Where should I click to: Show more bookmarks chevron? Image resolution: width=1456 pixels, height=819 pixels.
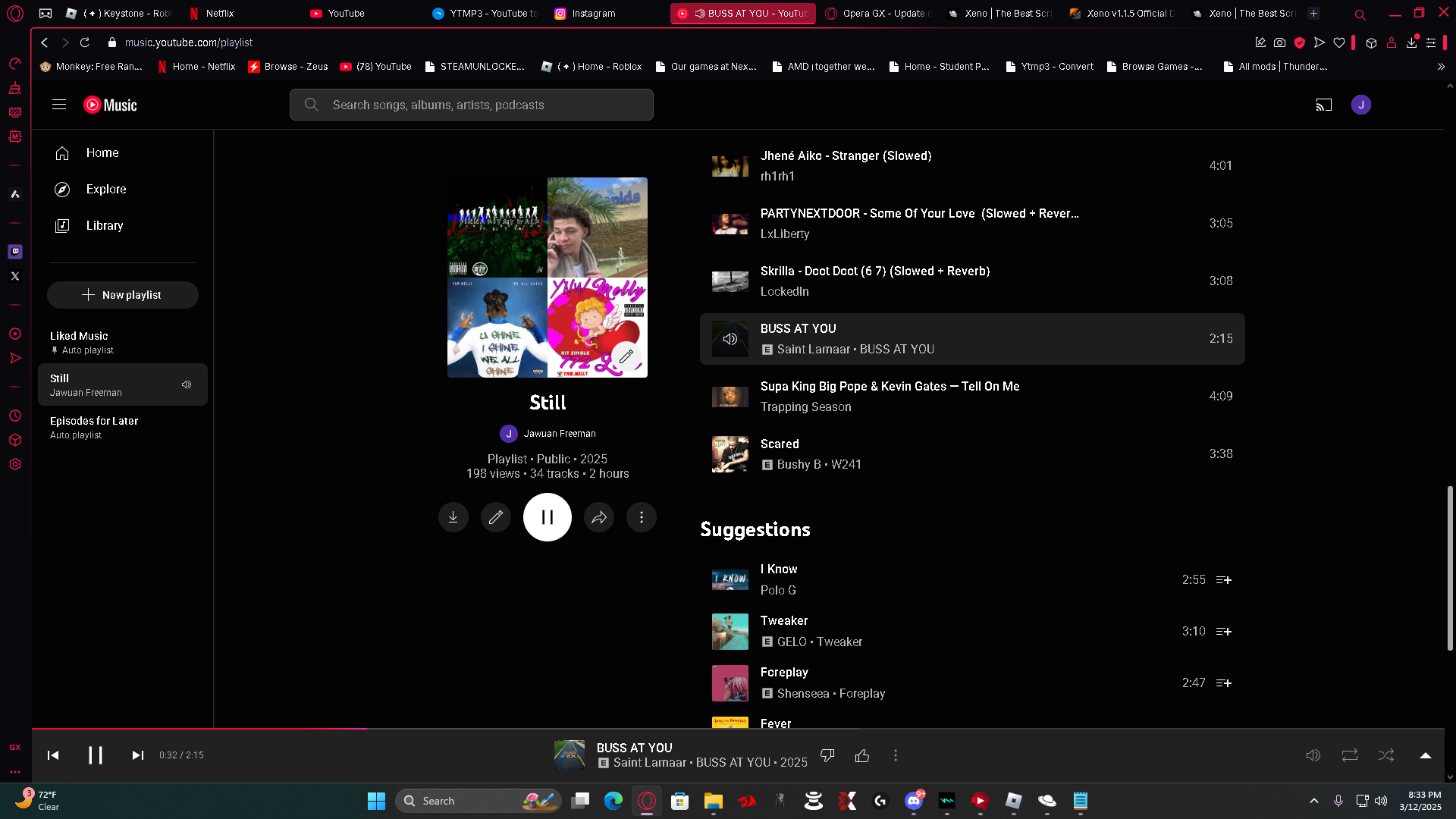(x=1441, y=67)
